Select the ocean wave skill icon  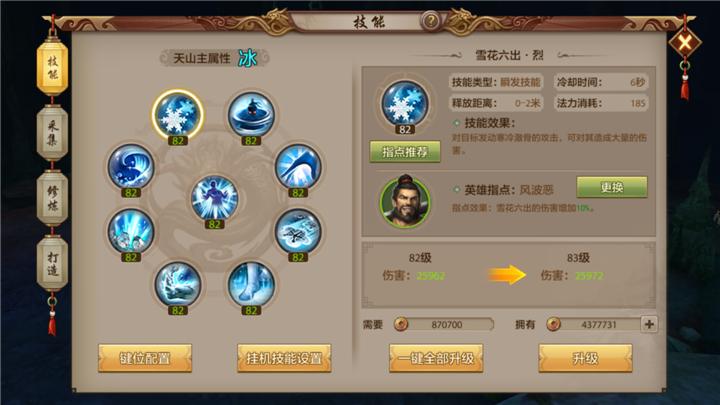pyautogui.click(x=131, y=166)
